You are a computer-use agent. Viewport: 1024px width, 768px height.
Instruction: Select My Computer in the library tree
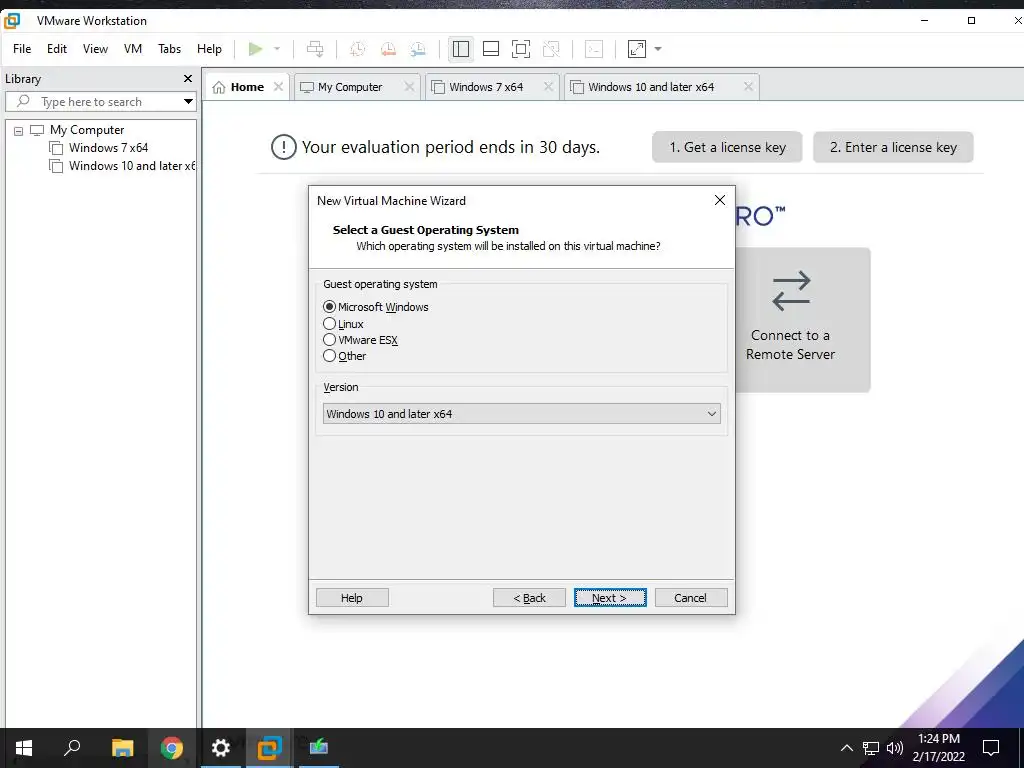pyautogui.click(x=87, y=130)
